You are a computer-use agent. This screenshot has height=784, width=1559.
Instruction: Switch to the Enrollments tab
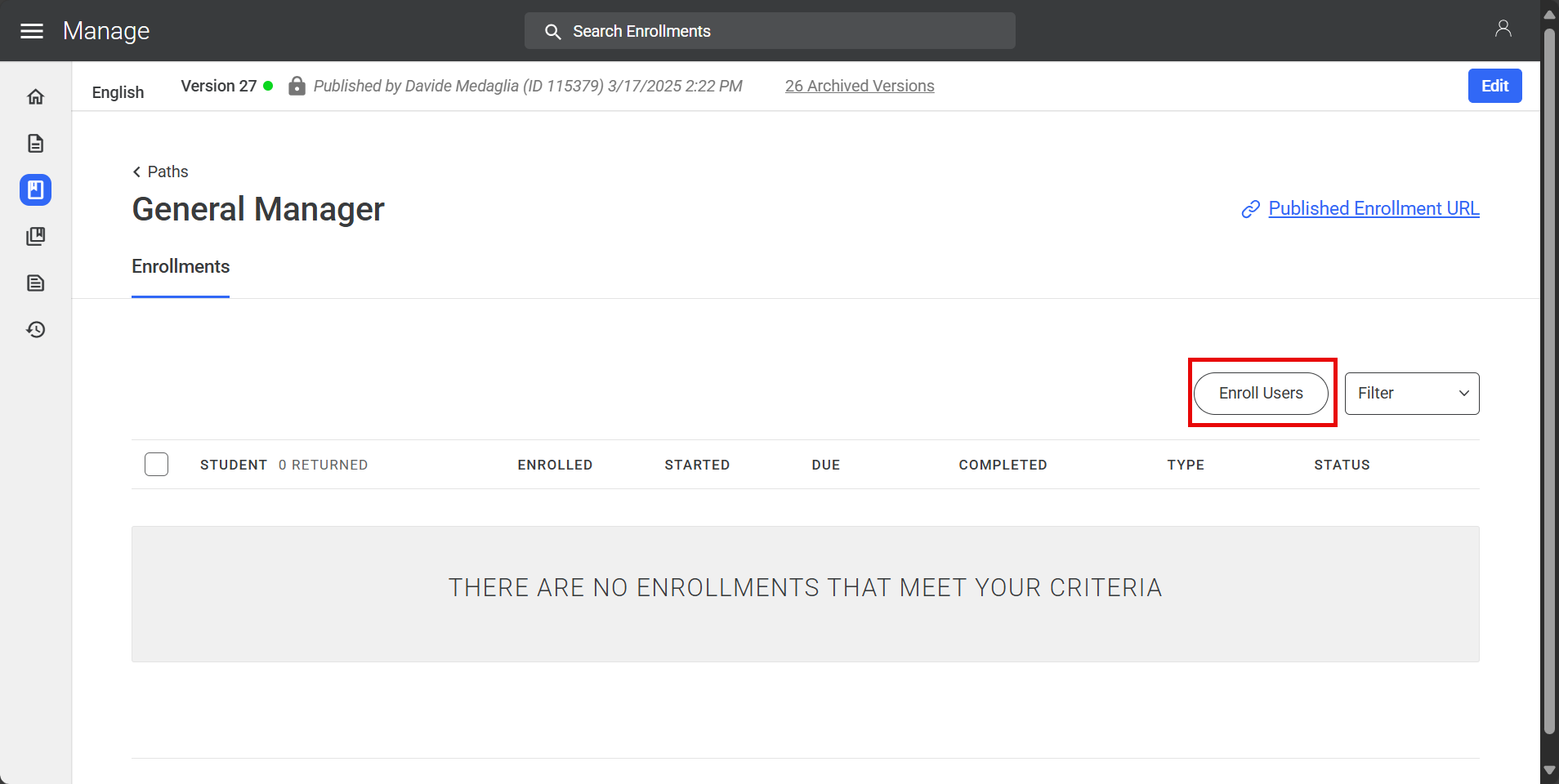tap(180, 266)
